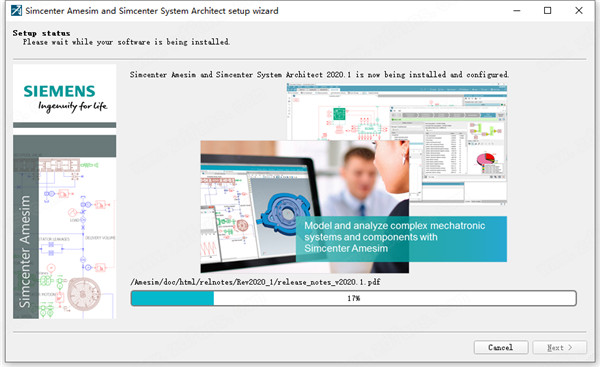The height and width of the screenshot is (367, 600).
Task: Click the green chip component in diagram
Action: coord(339,114)
